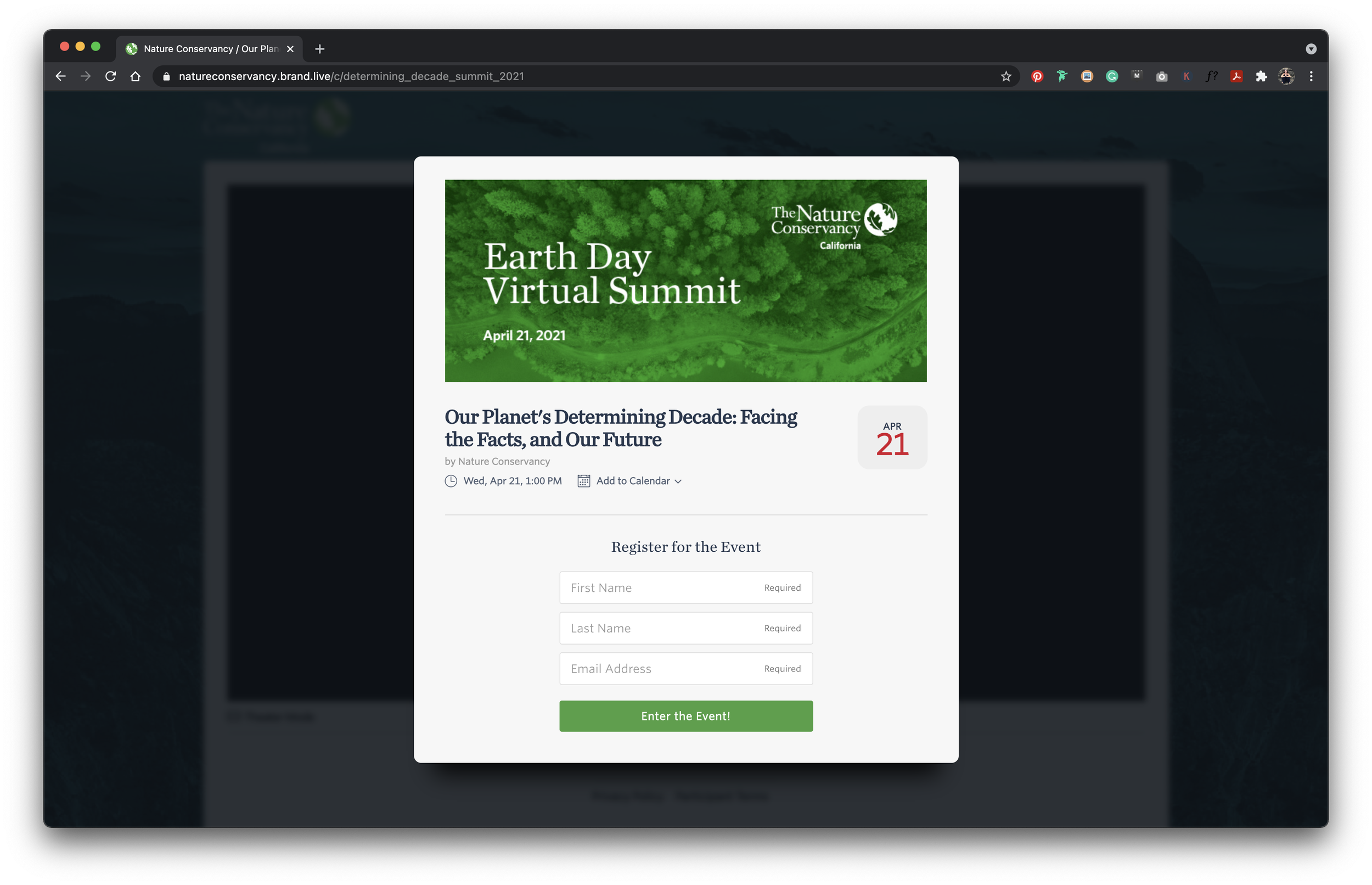Open the Chrome profile avatar
Viewport: 1372px width, 885px height.
click(x=1286, y=76)
